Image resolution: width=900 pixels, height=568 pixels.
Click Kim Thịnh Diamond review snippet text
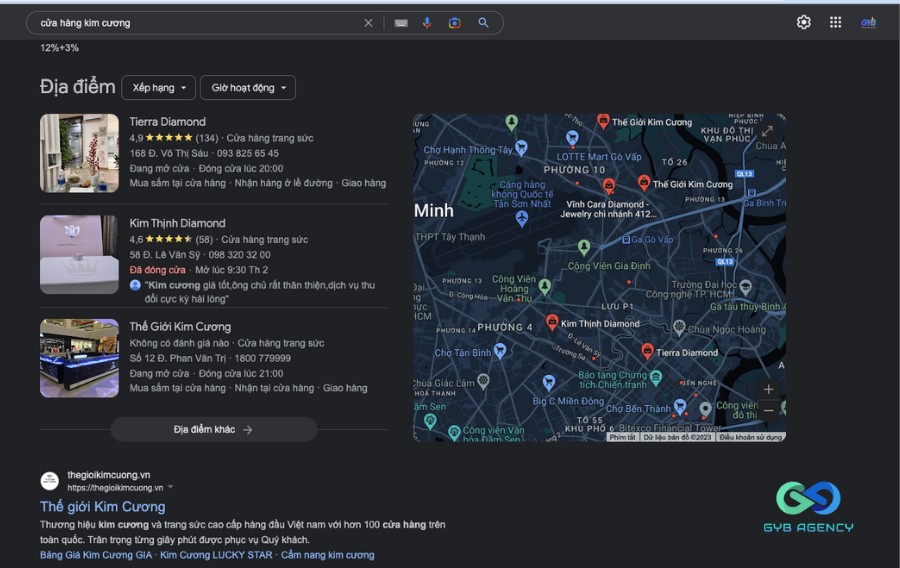(259, 291)
